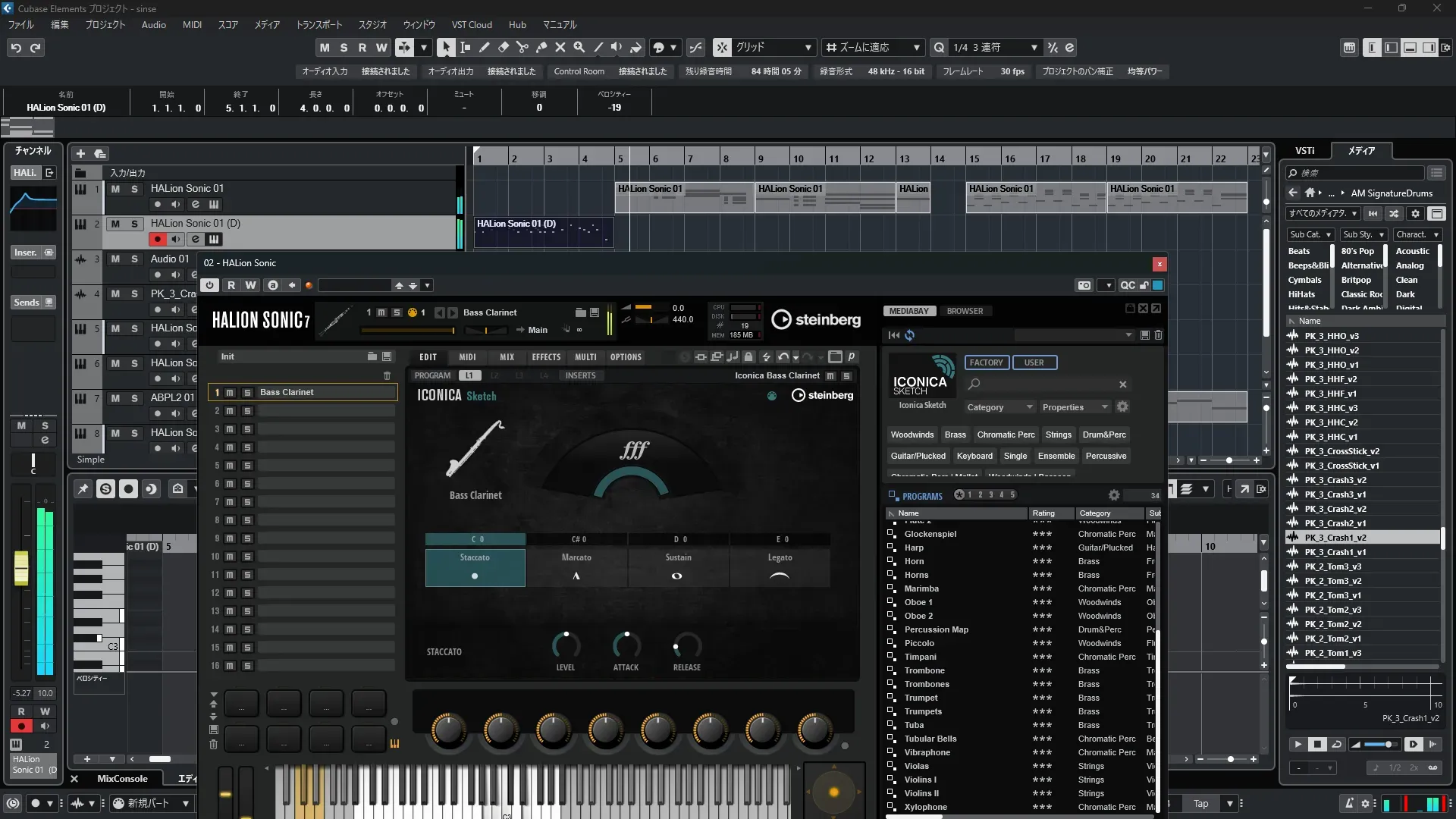Select the Draw pencil tool
The width and height of the screenshot is (1456, 819).
484,48
